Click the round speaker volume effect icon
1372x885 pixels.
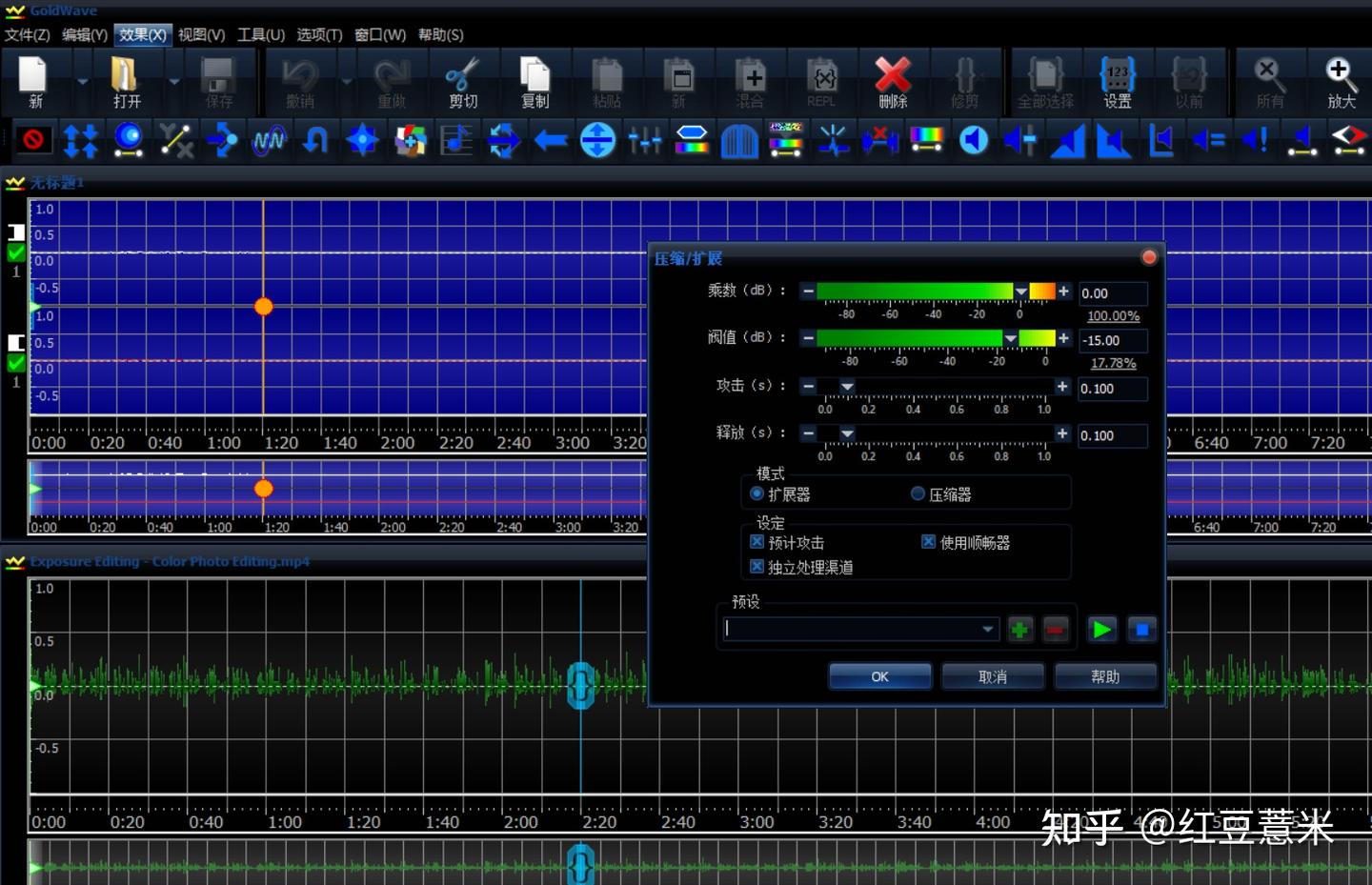click(x=974, y=141)
